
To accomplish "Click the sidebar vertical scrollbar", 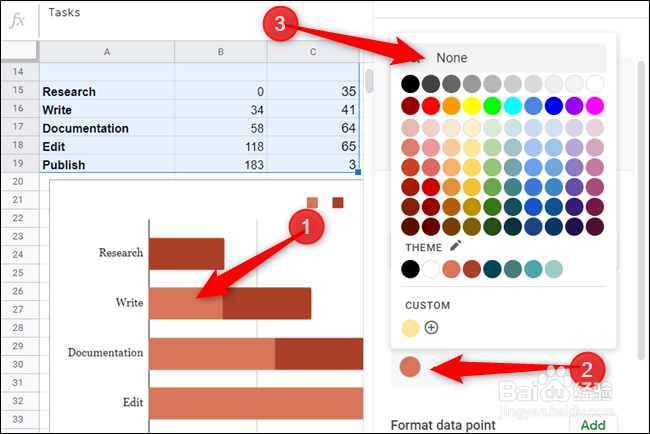I will pos(641,209).
